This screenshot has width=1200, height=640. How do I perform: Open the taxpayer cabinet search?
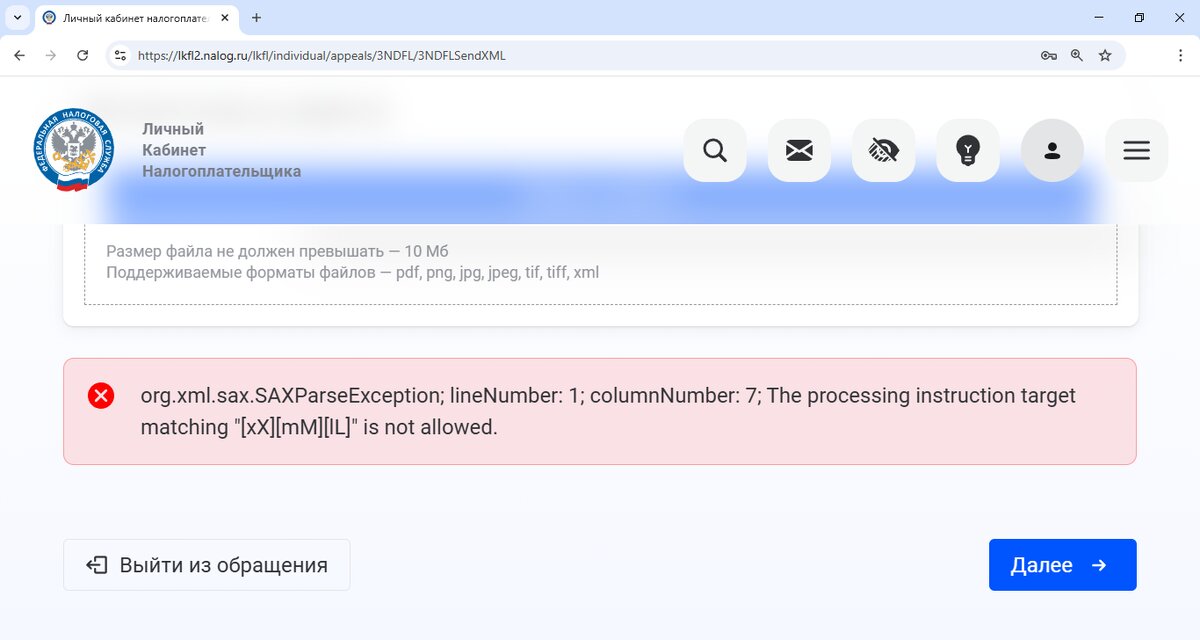pos(714,150)
